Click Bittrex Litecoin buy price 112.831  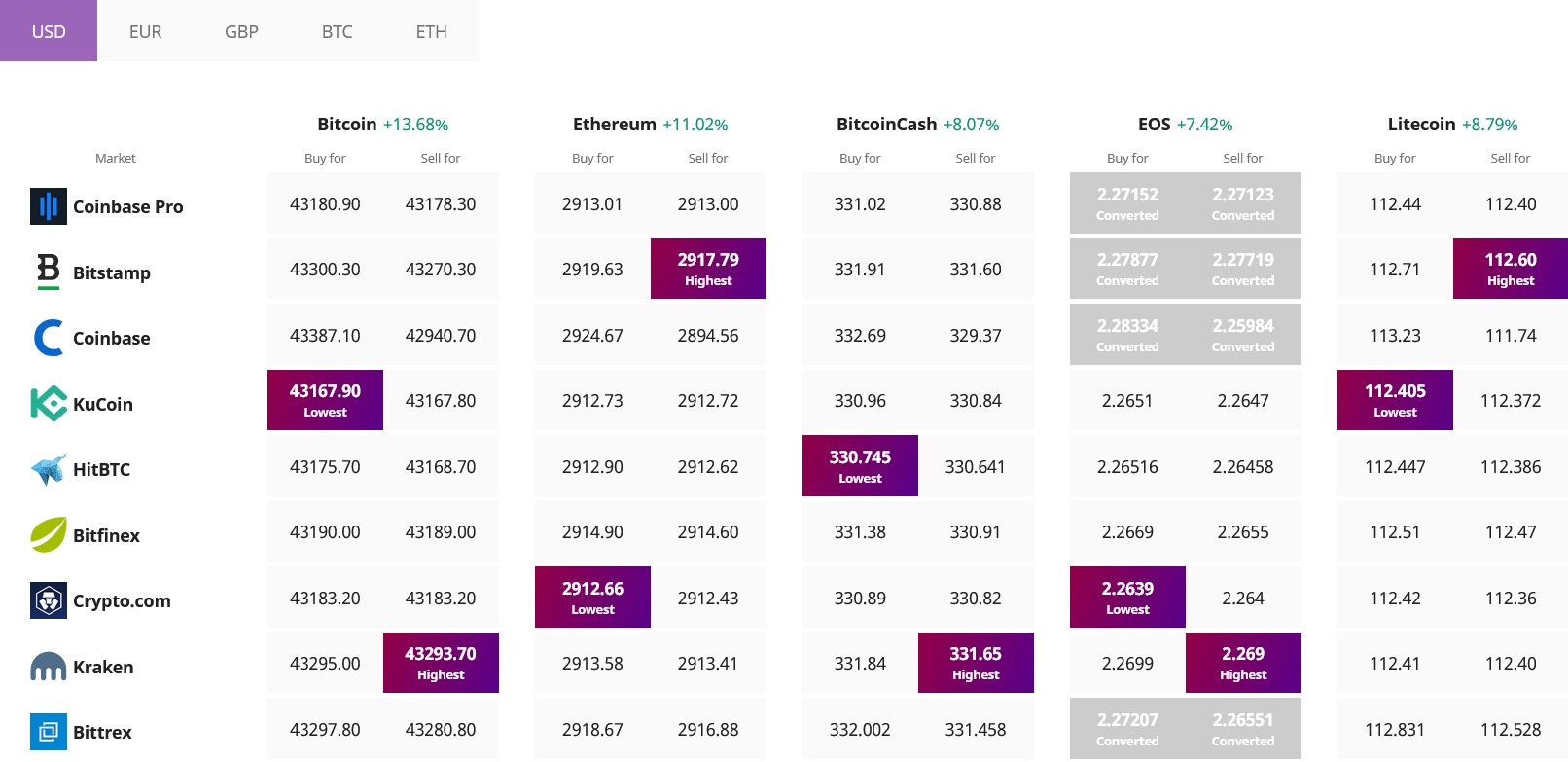click(1395, 730)
